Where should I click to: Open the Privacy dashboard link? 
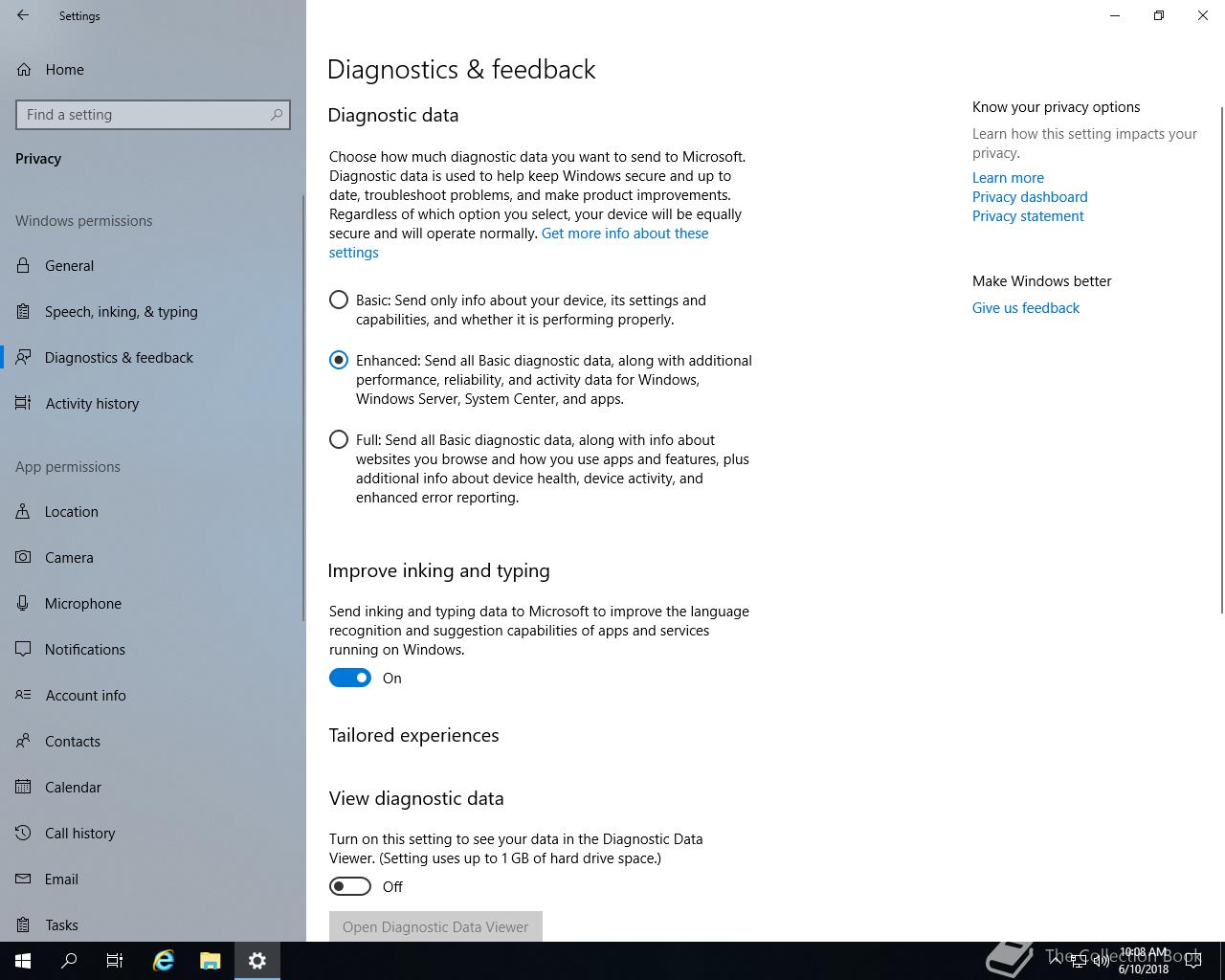[1030, 196]
